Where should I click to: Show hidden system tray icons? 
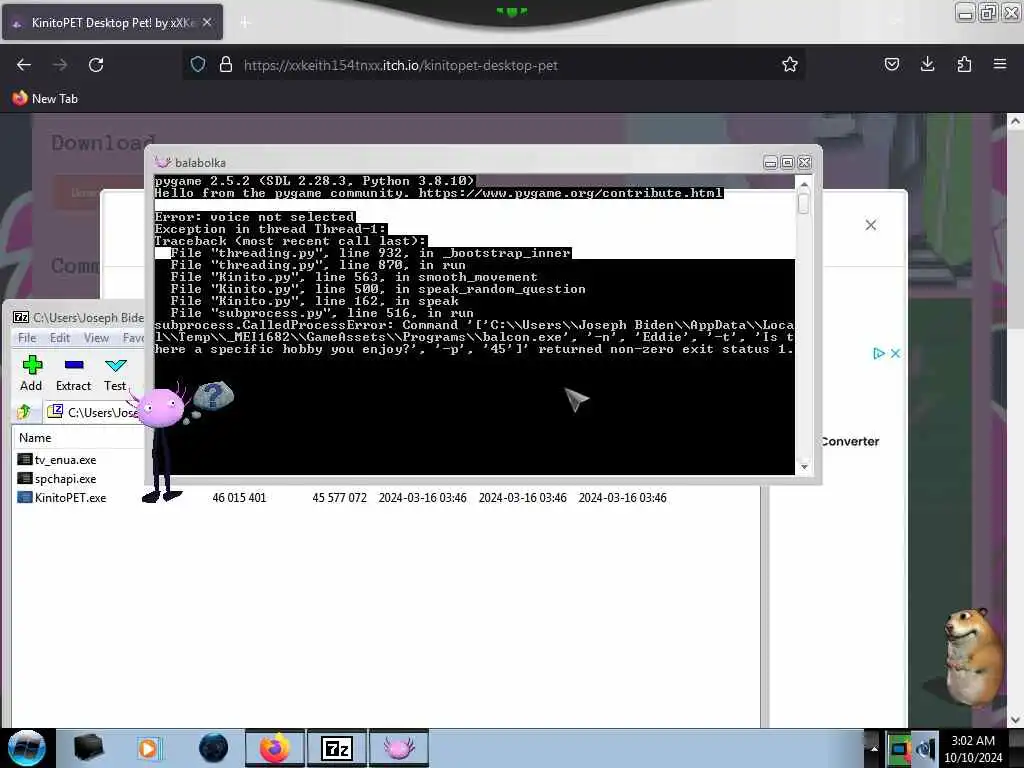pyautogui.click(x=874, y=748)
